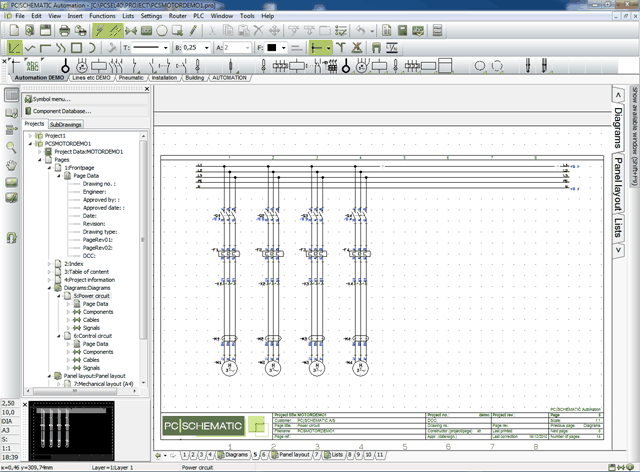Click the previous page arrow icon
The image size is (640, 472).
coord(158,455)
